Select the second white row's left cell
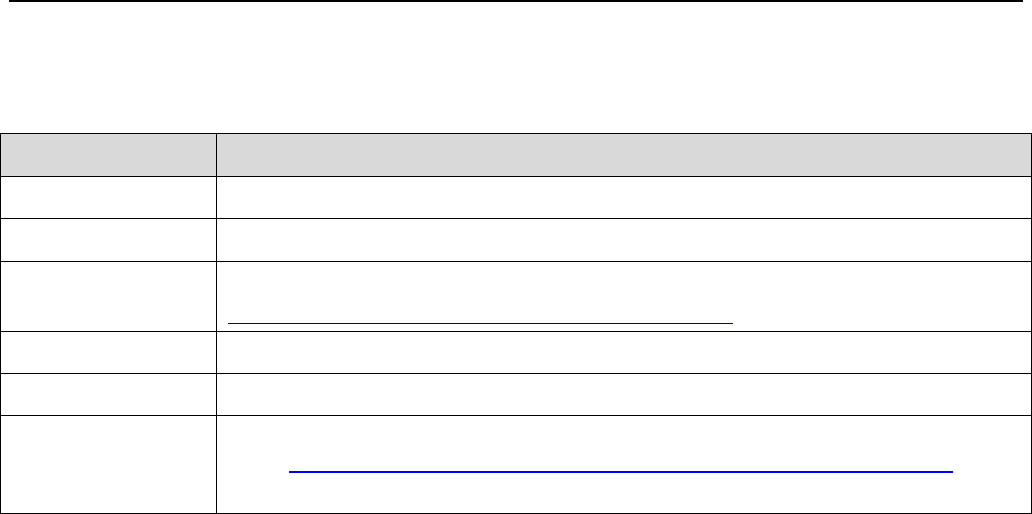Screen dimensions: 1032x514 (109, 238)
